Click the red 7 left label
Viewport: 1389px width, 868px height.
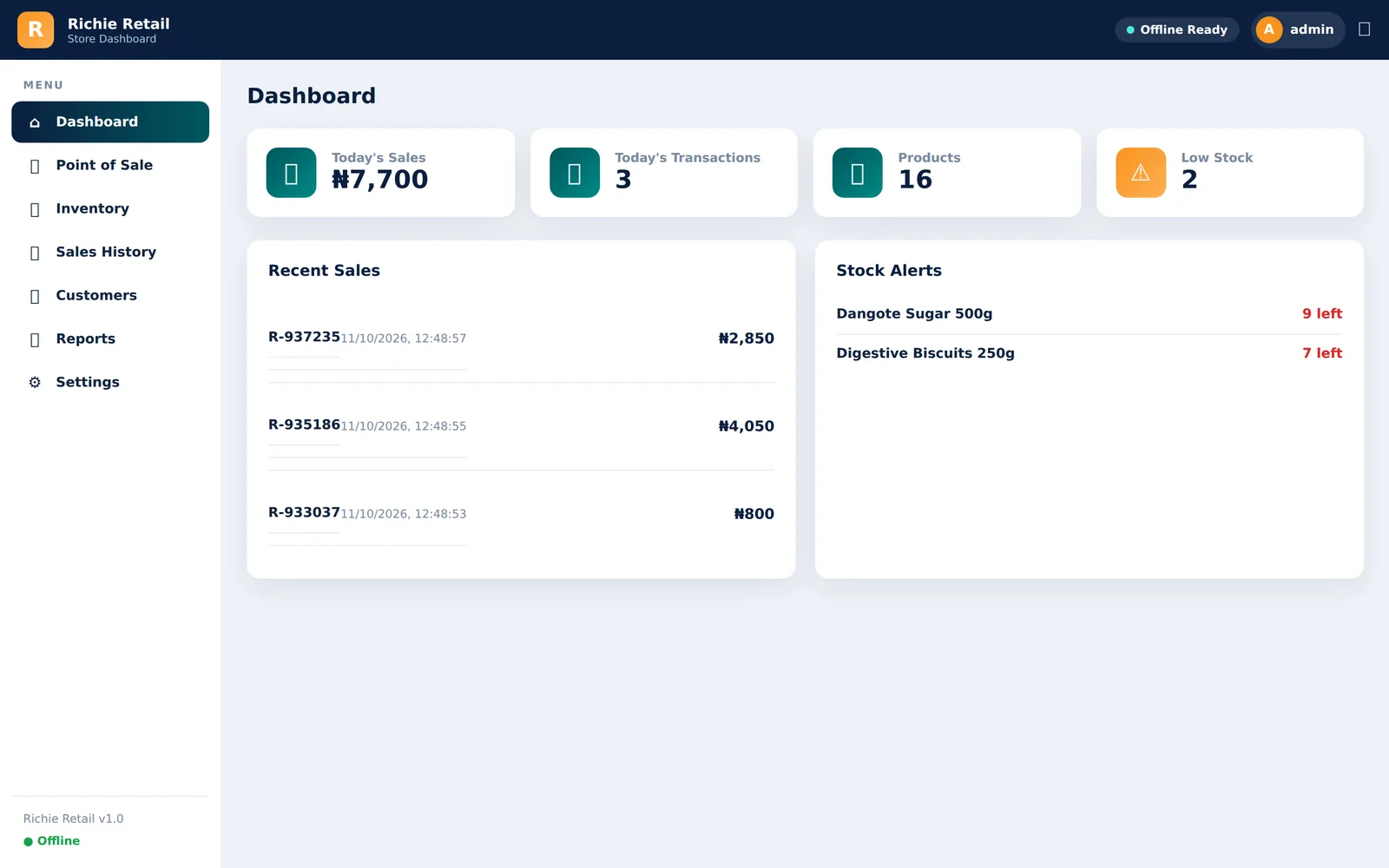(1322, 353)
